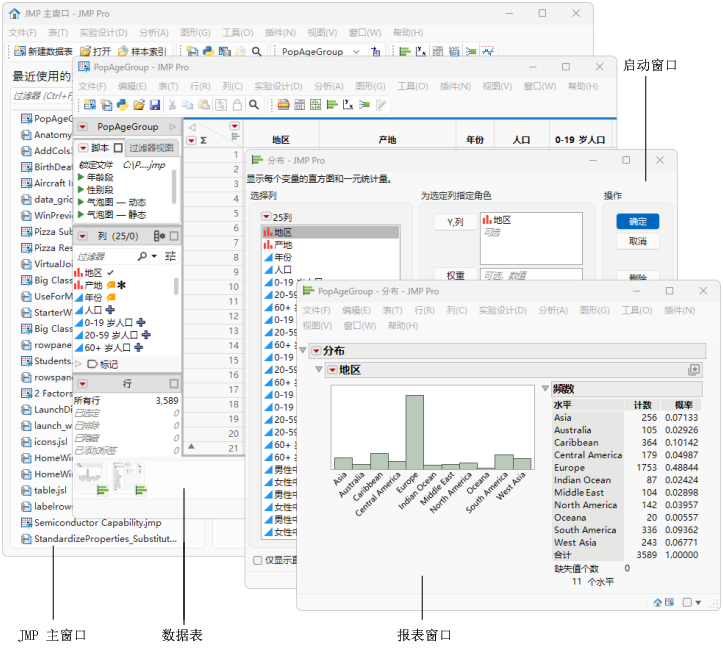Screen dimensions: 723x652
Task: Click lock icon in PopAgeGroup toolbar
Action: coord(237,105)
